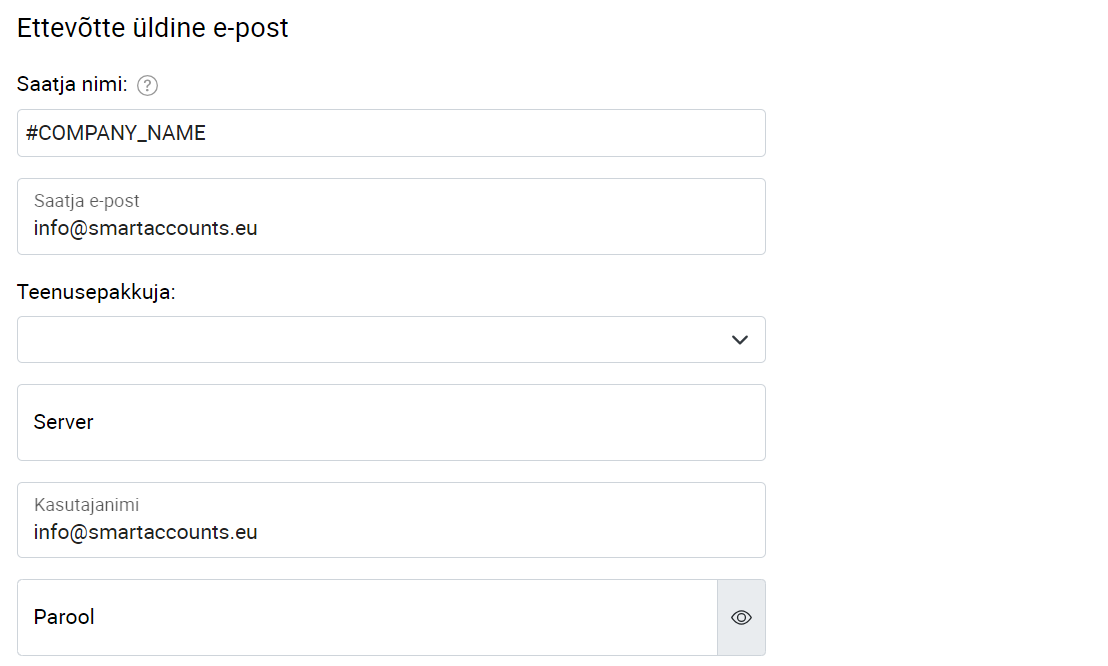The height and width of the screenshot is (666, 1108).
Task: Expand the Teenusepakkuja chevron arrow
Action: (739, 340)
